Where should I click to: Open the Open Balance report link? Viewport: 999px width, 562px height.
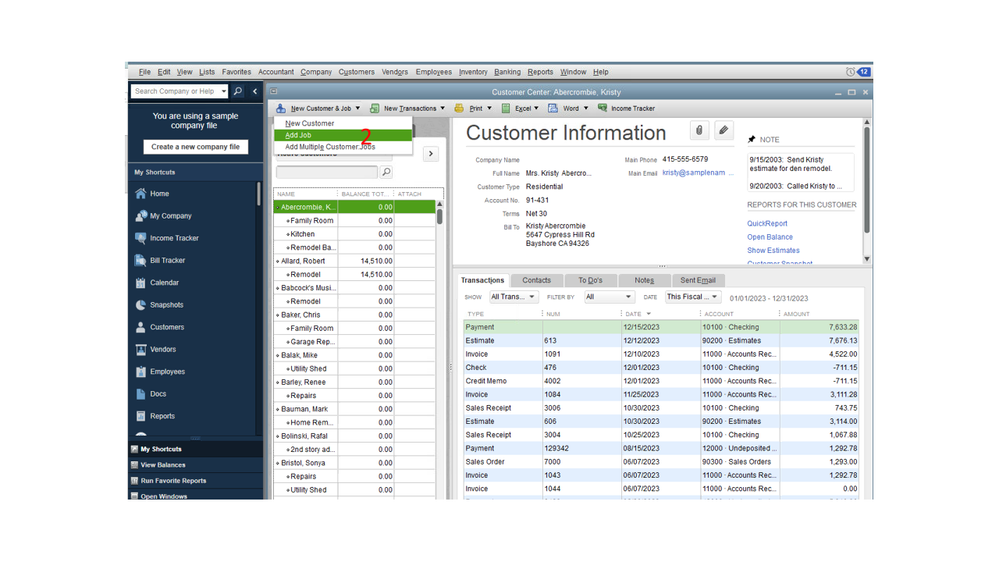click(770, 237)
